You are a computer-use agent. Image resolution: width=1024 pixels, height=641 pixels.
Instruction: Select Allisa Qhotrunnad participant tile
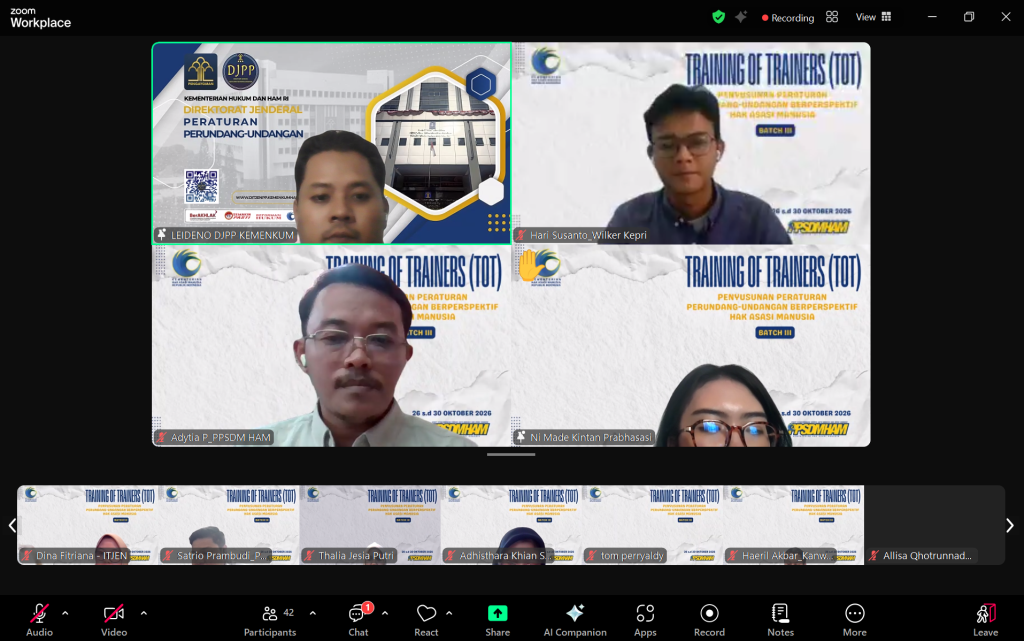(x=935, y=525)
